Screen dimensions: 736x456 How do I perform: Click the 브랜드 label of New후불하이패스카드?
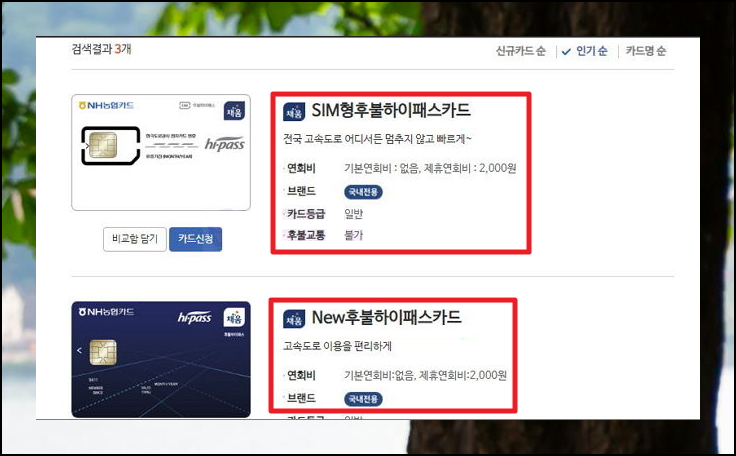coord(301,399)
